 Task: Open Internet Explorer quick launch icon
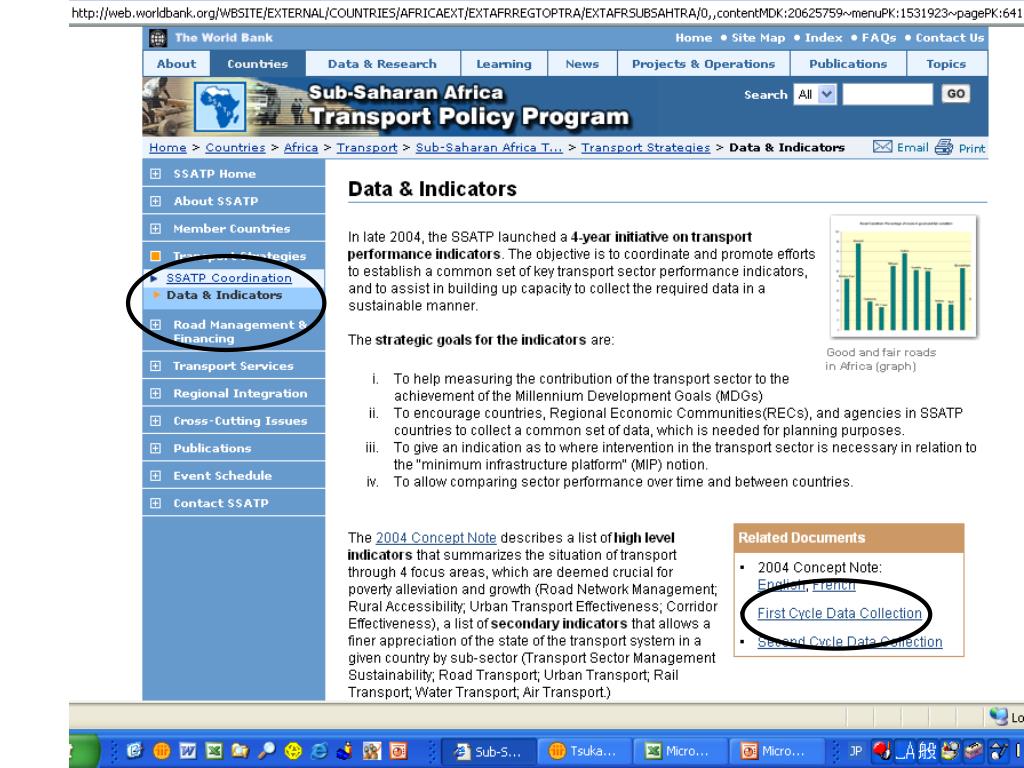tap(319, 751)
